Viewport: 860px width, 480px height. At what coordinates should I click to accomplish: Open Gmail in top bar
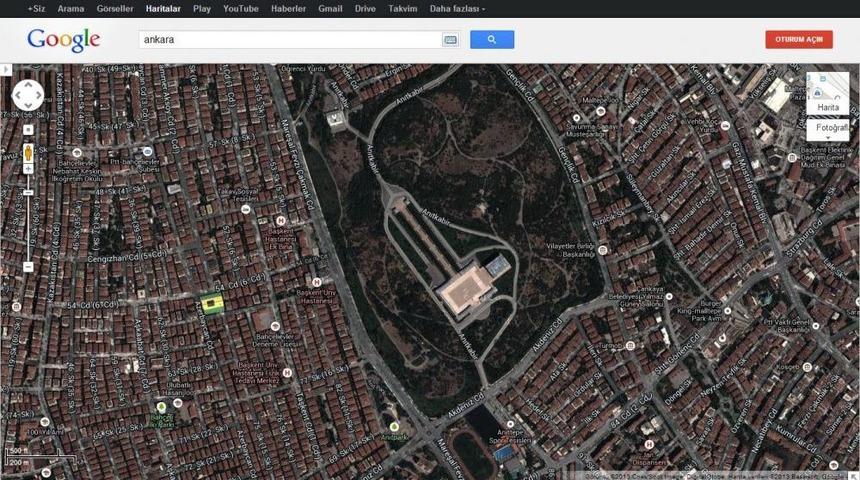[330, 9]
